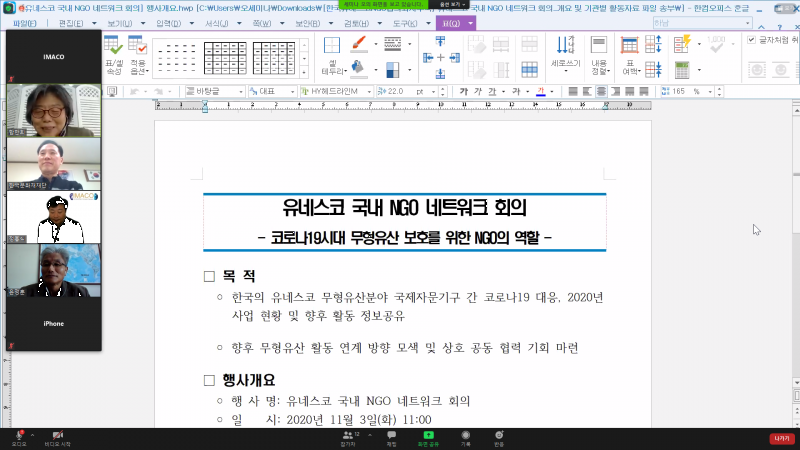Insert a row above icon
The height and width of the screenshot is (450, 800).
(440, 41)
